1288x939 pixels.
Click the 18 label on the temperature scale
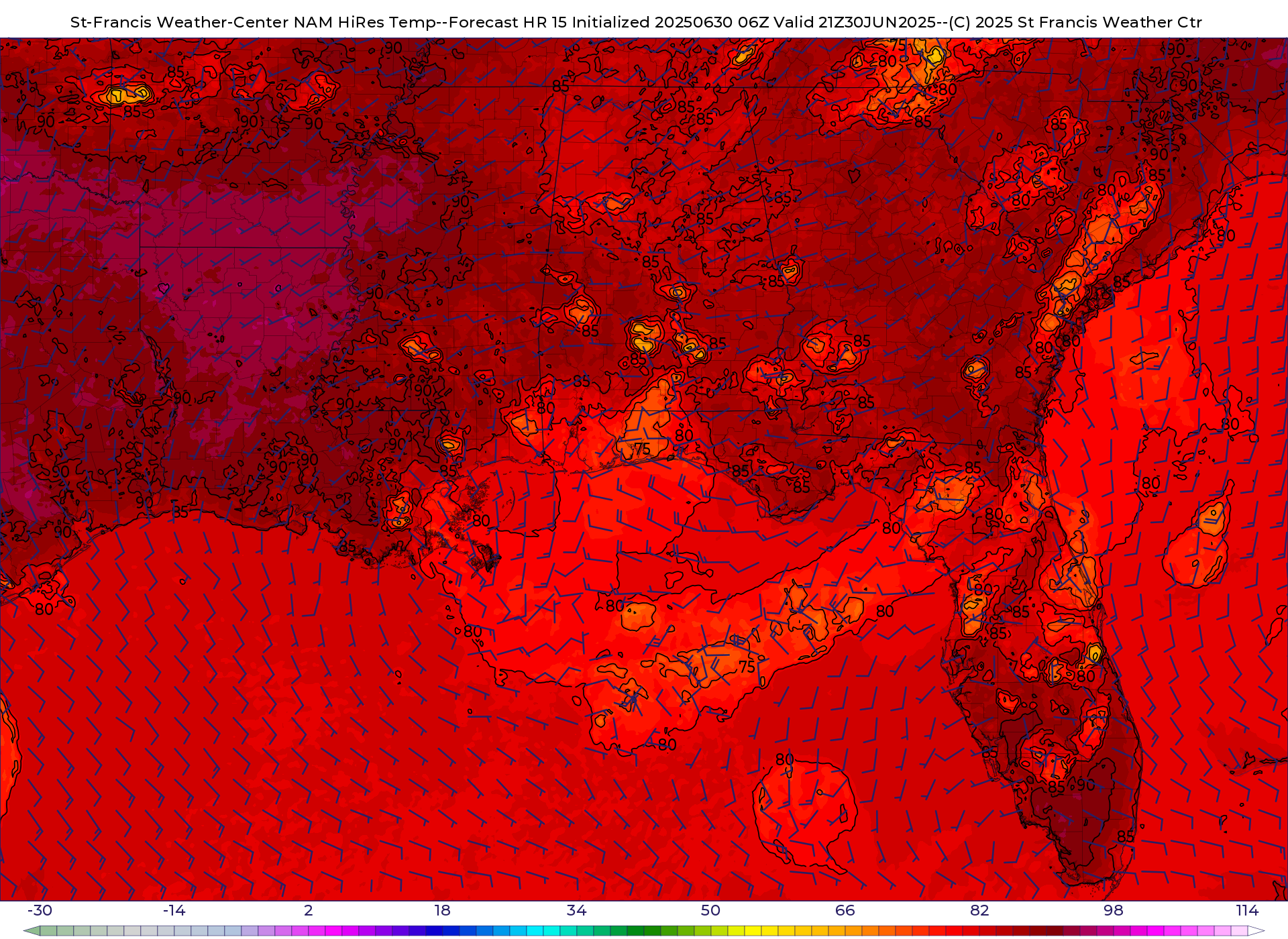pyautogui.click(x=442, y=910)
